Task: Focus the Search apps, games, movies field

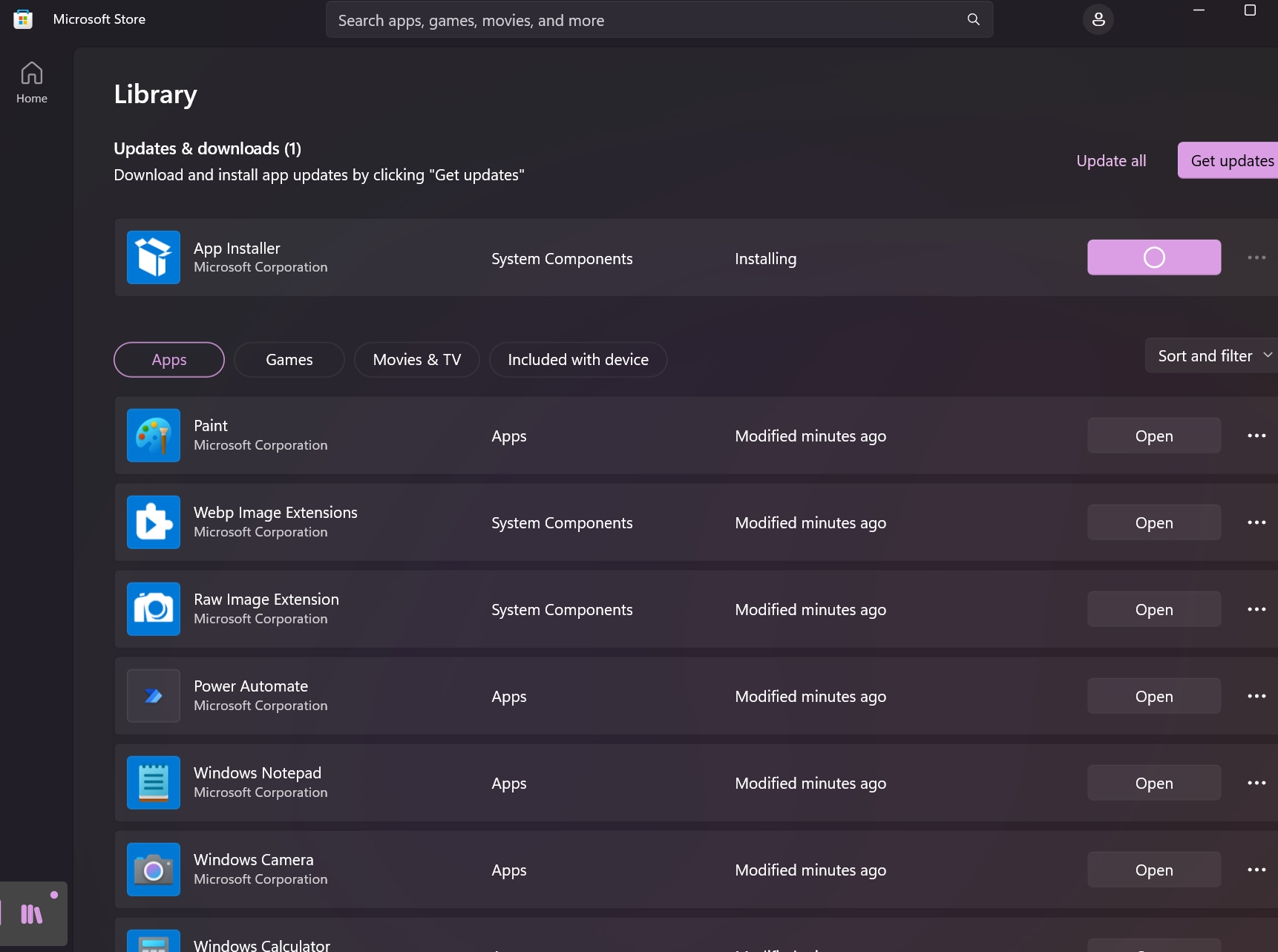Action: pos(659,20)
